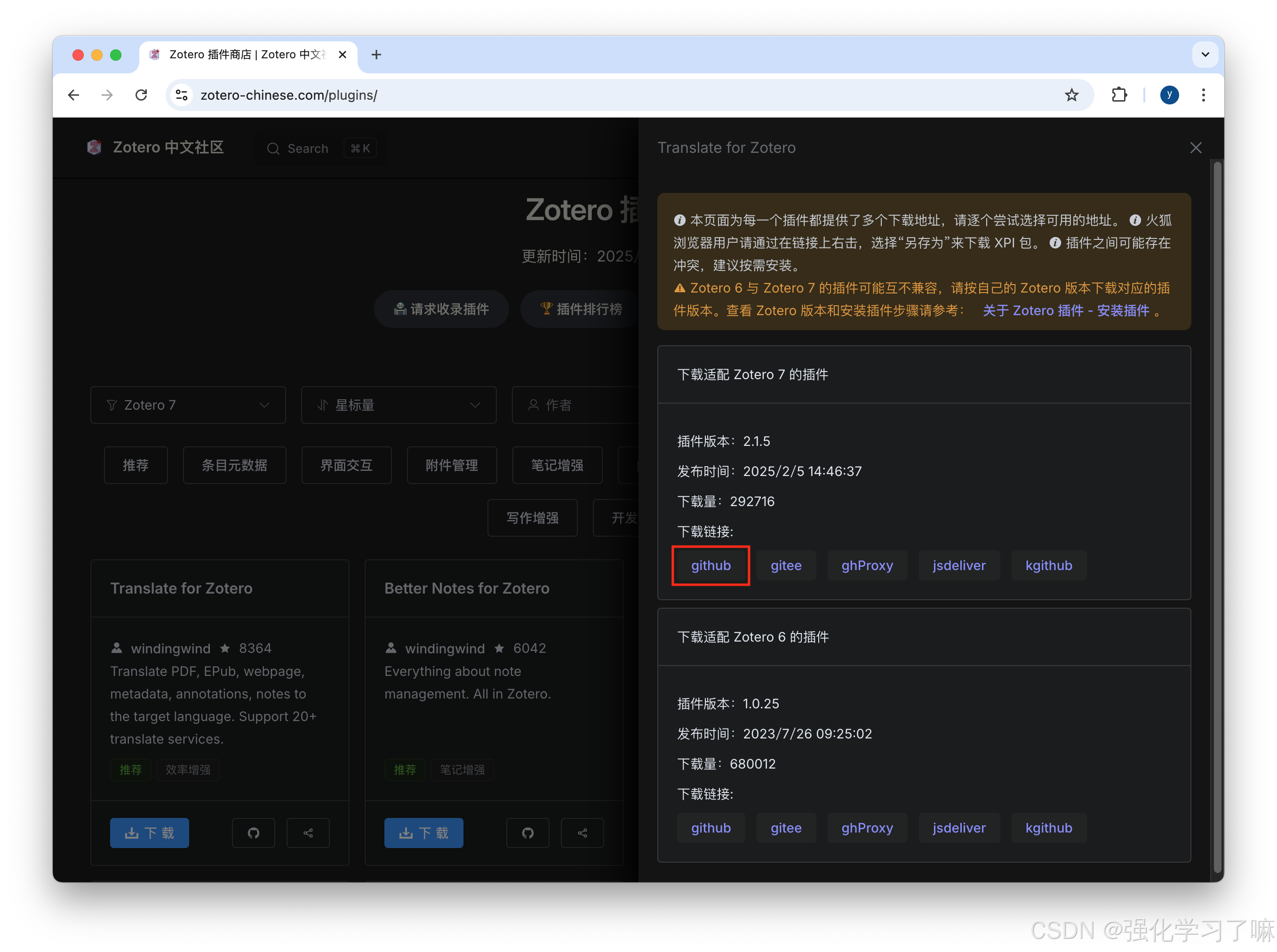
Task: Click the GitHub icon on Translate for Zotero card
Action: pyautogui.click(x=253, y=833)
